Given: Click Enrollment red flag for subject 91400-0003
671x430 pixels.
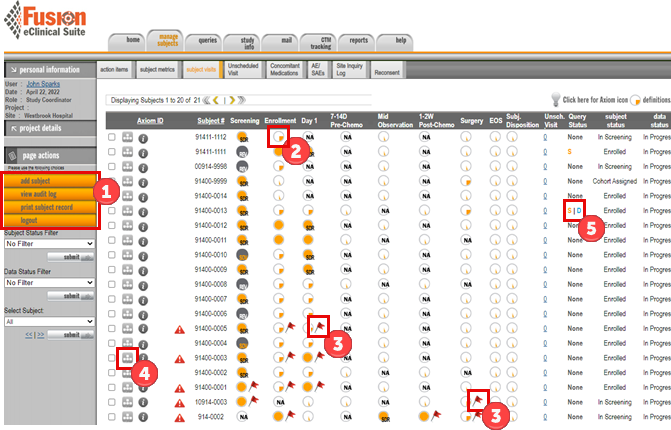Looking at the screenshot, I should 291,356.
